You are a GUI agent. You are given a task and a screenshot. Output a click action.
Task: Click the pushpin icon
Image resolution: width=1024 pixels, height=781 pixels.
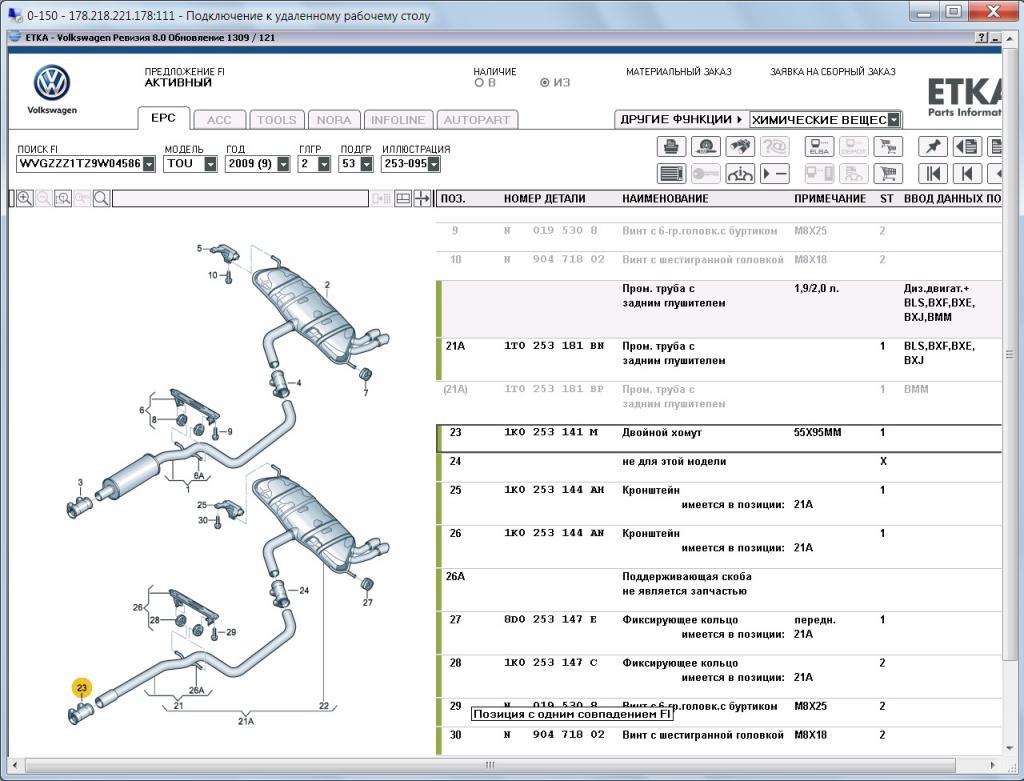click(x=933, y=146)
